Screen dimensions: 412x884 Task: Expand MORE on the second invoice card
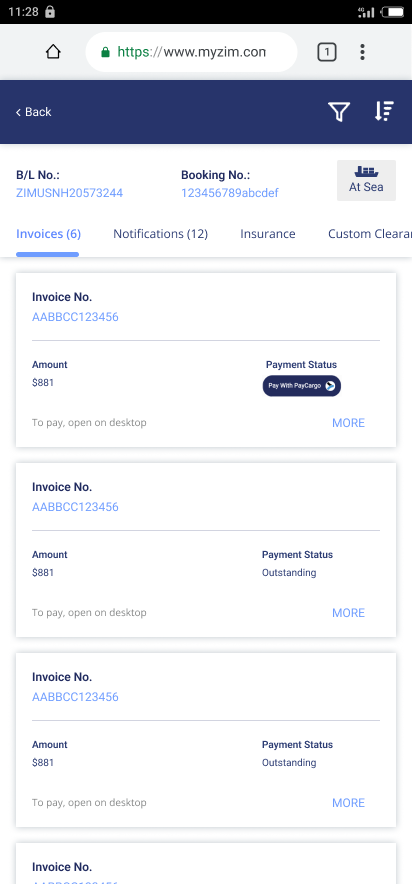click(348, 613)
